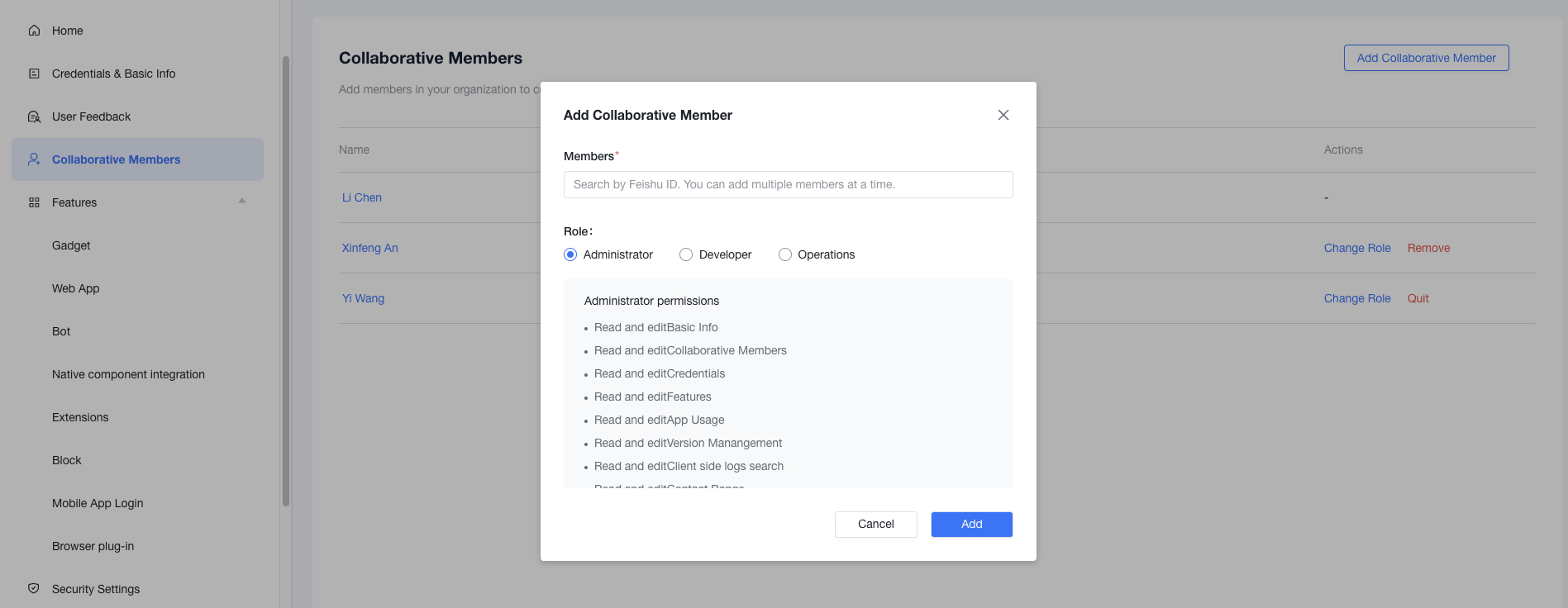Click the Security Settings shield icon
Viewport: 1568px width, 608px height.
tap(34, 589)
